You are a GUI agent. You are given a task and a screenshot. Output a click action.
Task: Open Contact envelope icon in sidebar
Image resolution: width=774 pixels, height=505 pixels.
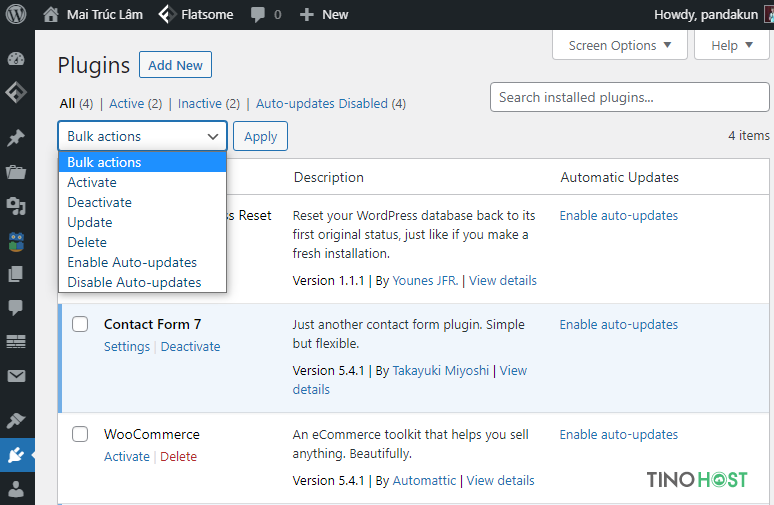[x=16, y=376]
